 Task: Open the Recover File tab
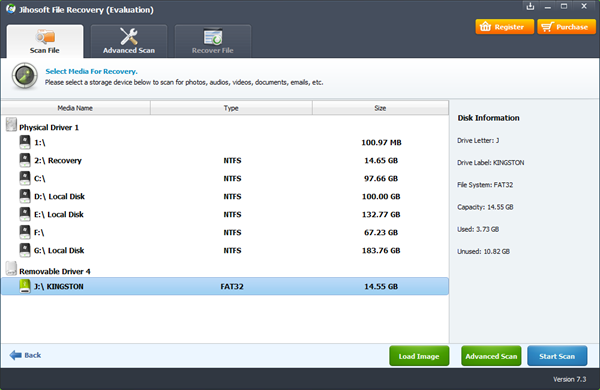[x=213, y=41]
